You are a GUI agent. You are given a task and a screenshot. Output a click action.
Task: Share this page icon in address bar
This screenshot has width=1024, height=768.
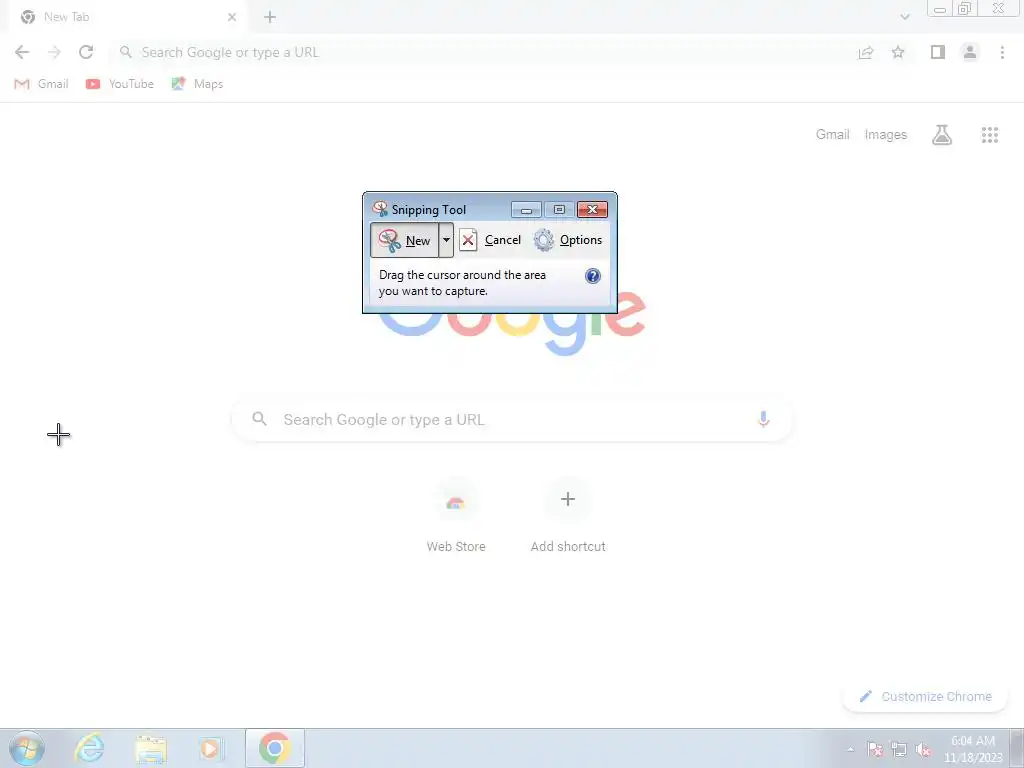tap(866, 52)
